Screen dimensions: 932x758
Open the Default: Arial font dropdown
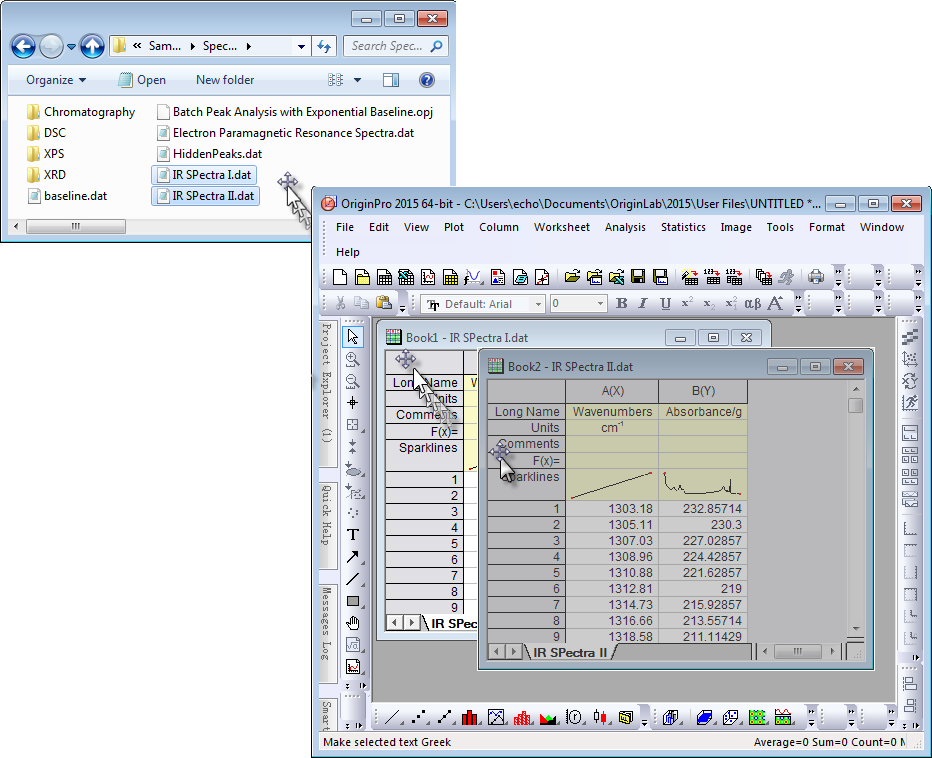pyautogui.click(x=538, y=304)
